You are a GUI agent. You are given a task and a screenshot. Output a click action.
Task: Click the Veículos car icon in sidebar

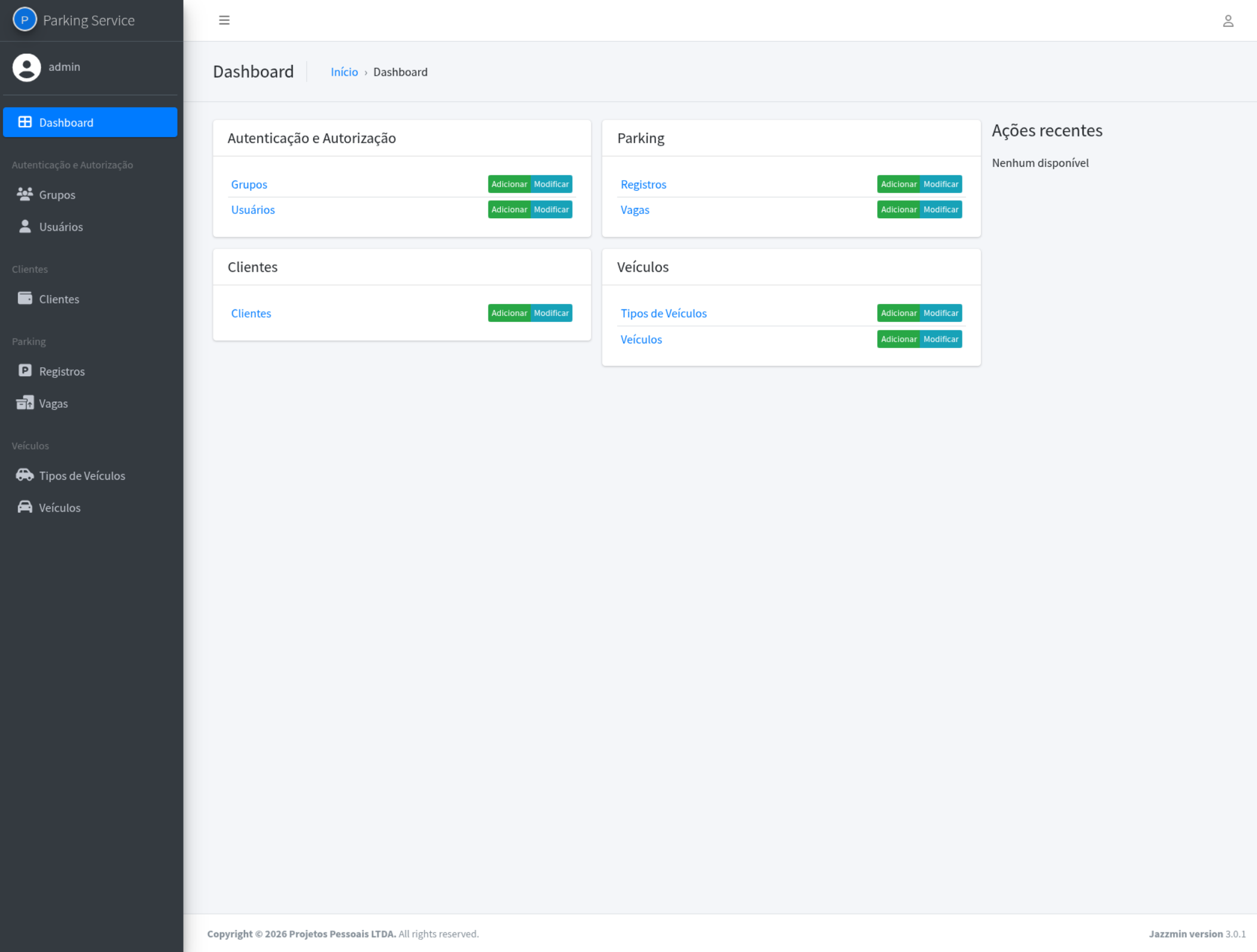tap(24, 507)
